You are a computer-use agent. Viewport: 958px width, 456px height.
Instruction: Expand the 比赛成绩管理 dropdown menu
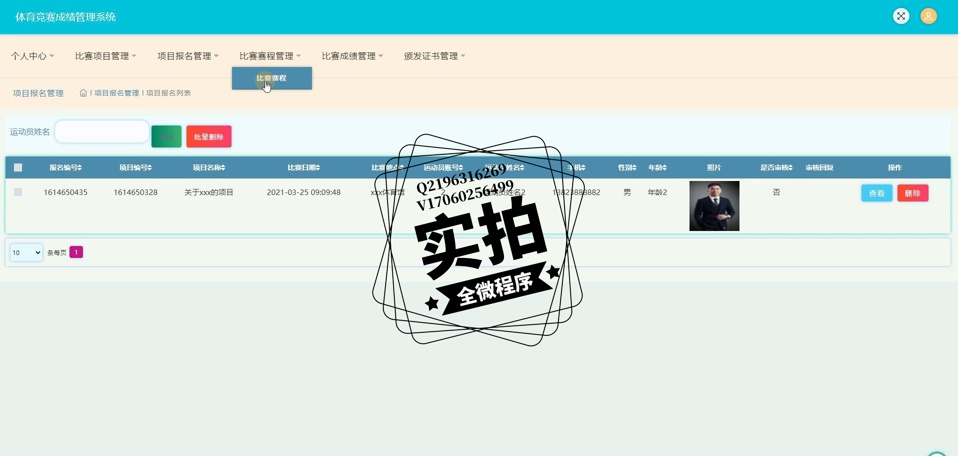pos(352,56)
